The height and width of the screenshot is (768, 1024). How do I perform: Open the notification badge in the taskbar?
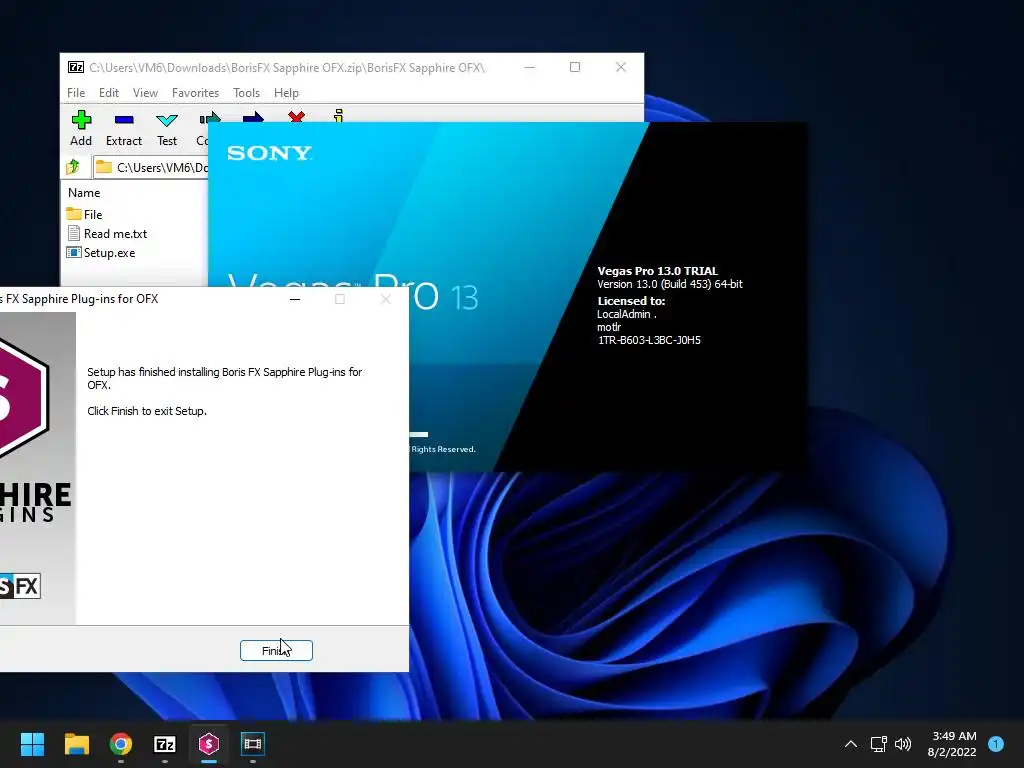point(996,744)
